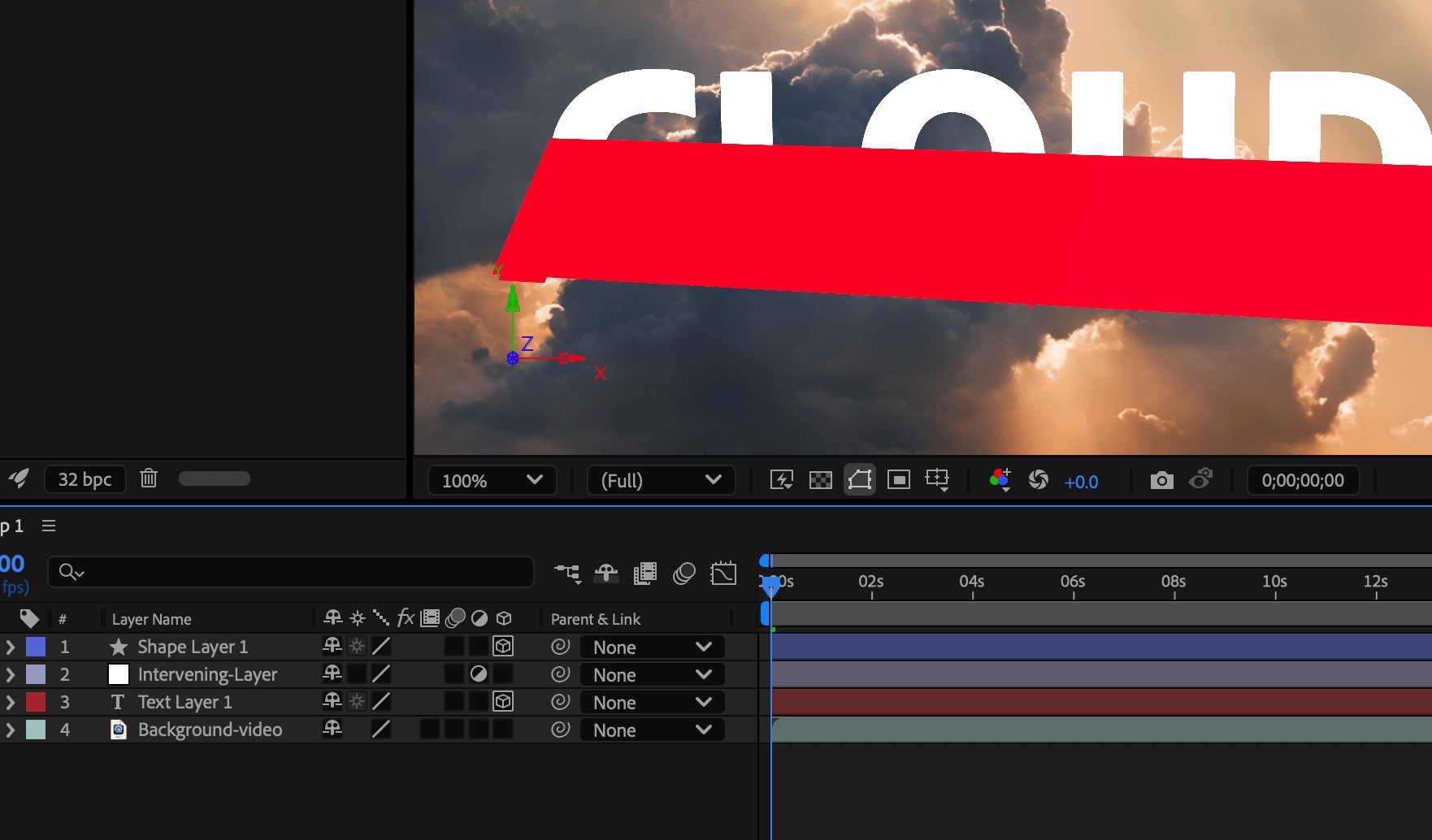Click the red label swatch of Text Layer 1
1432x840 pixels.
(x=36, y=702)
